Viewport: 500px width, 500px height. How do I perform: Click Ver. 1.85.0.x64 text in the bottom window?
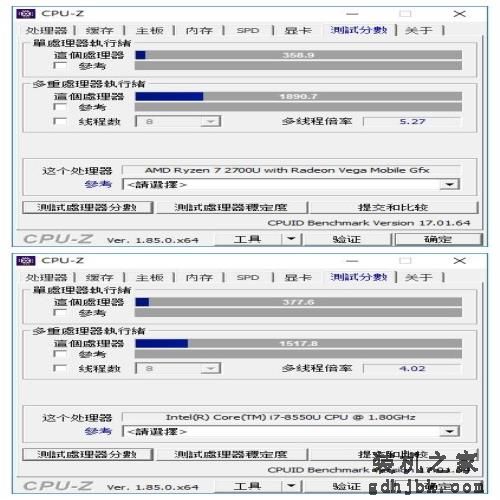coord(153,487)
